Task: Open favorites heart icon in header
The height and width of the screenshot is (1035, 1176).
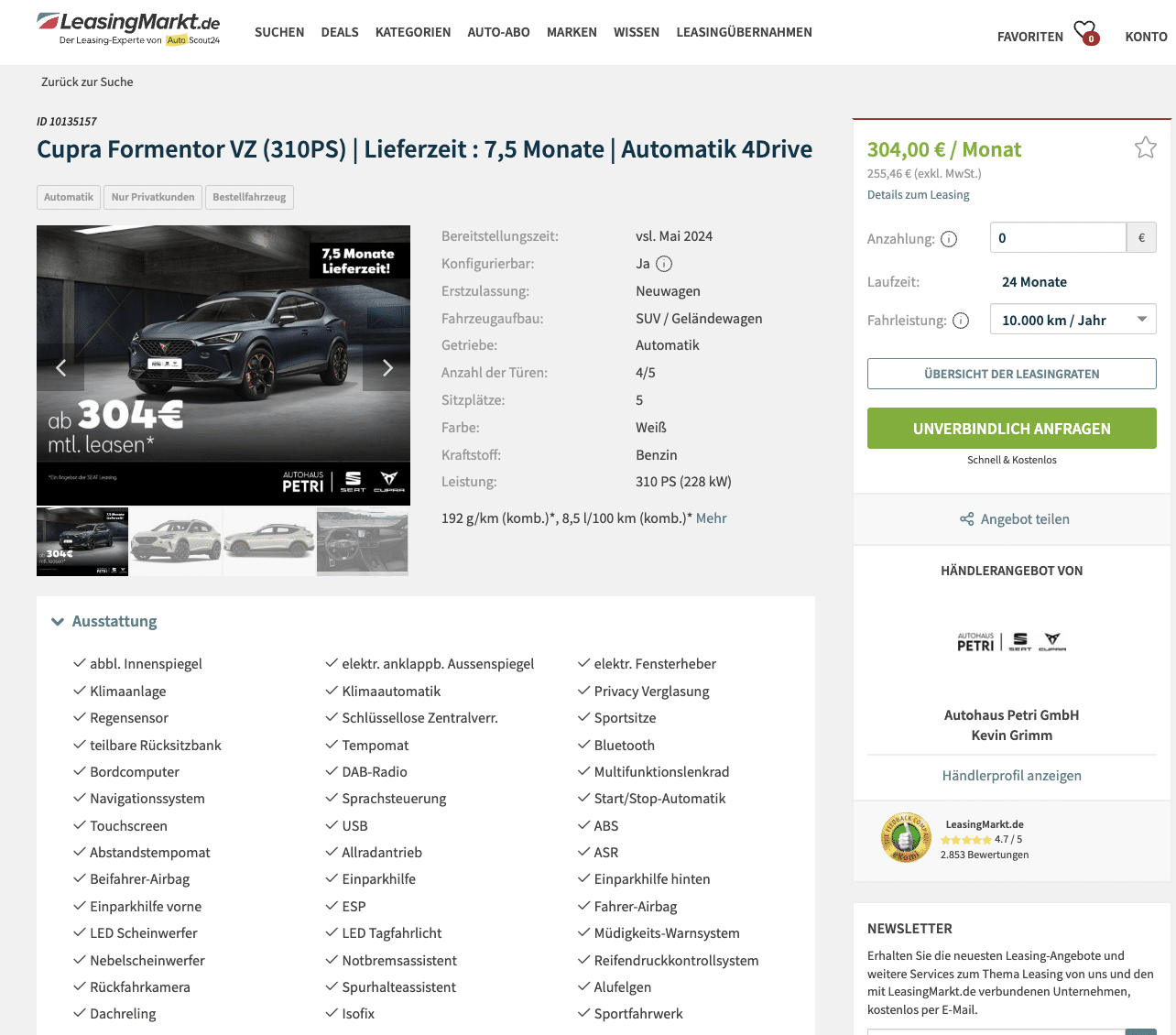Action: tap(1086, 33)
